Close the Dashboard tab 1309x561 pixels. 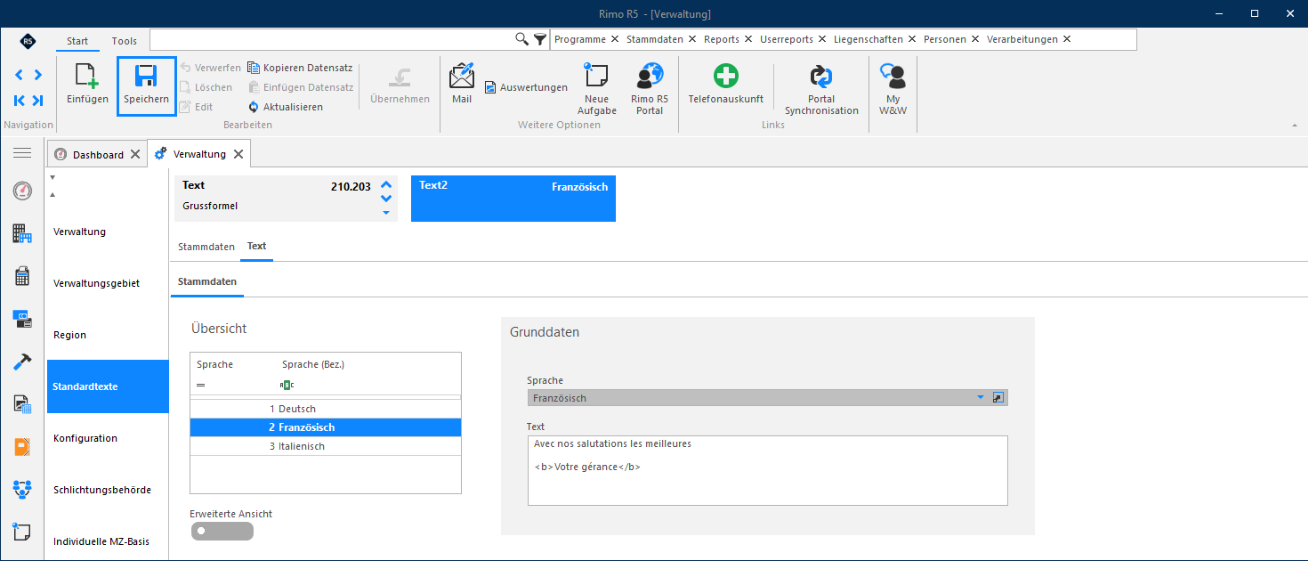(135, 155)
